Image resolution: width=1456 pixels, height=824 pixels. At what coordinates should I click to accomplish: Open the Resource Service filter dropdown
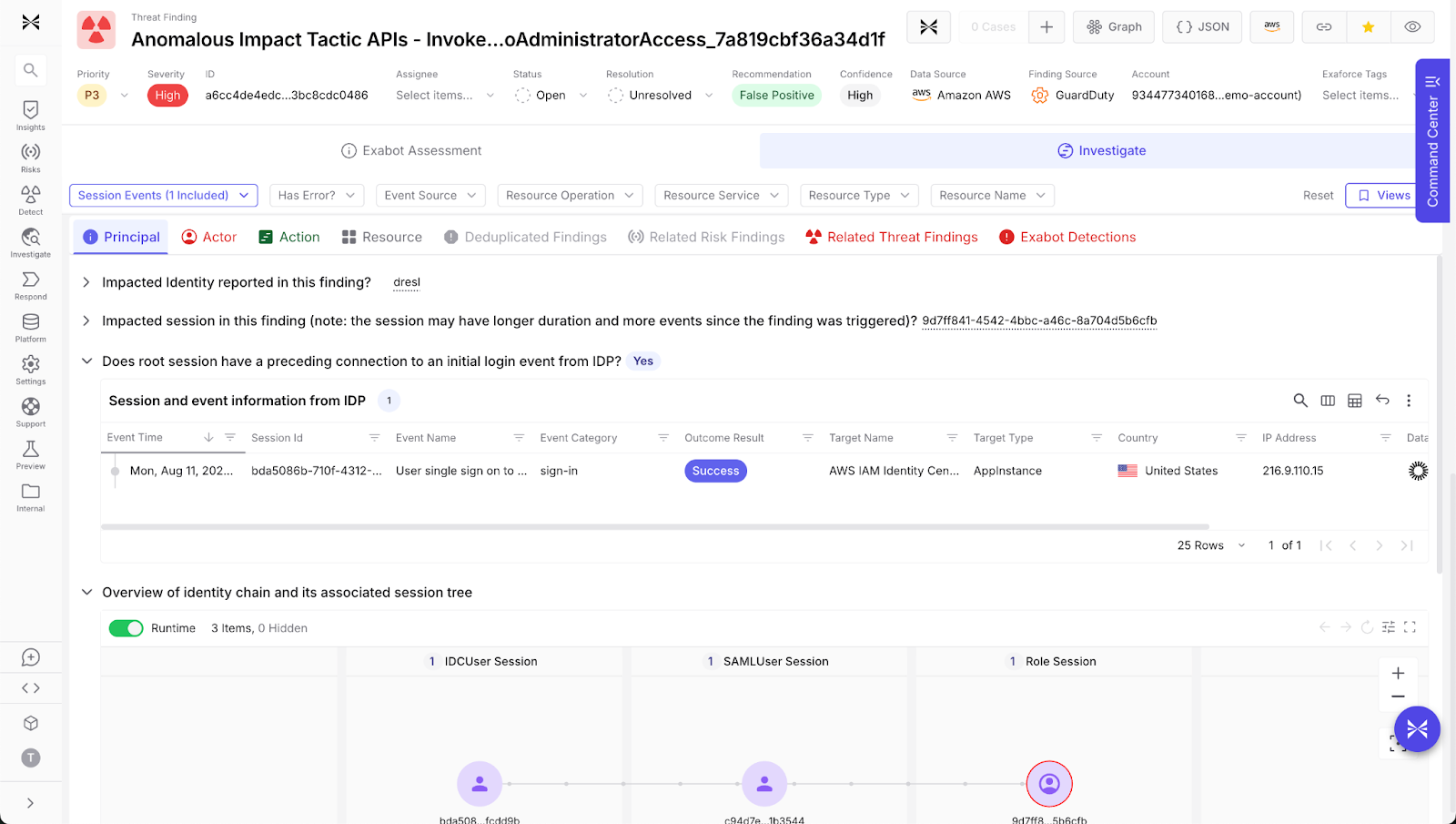722,196
